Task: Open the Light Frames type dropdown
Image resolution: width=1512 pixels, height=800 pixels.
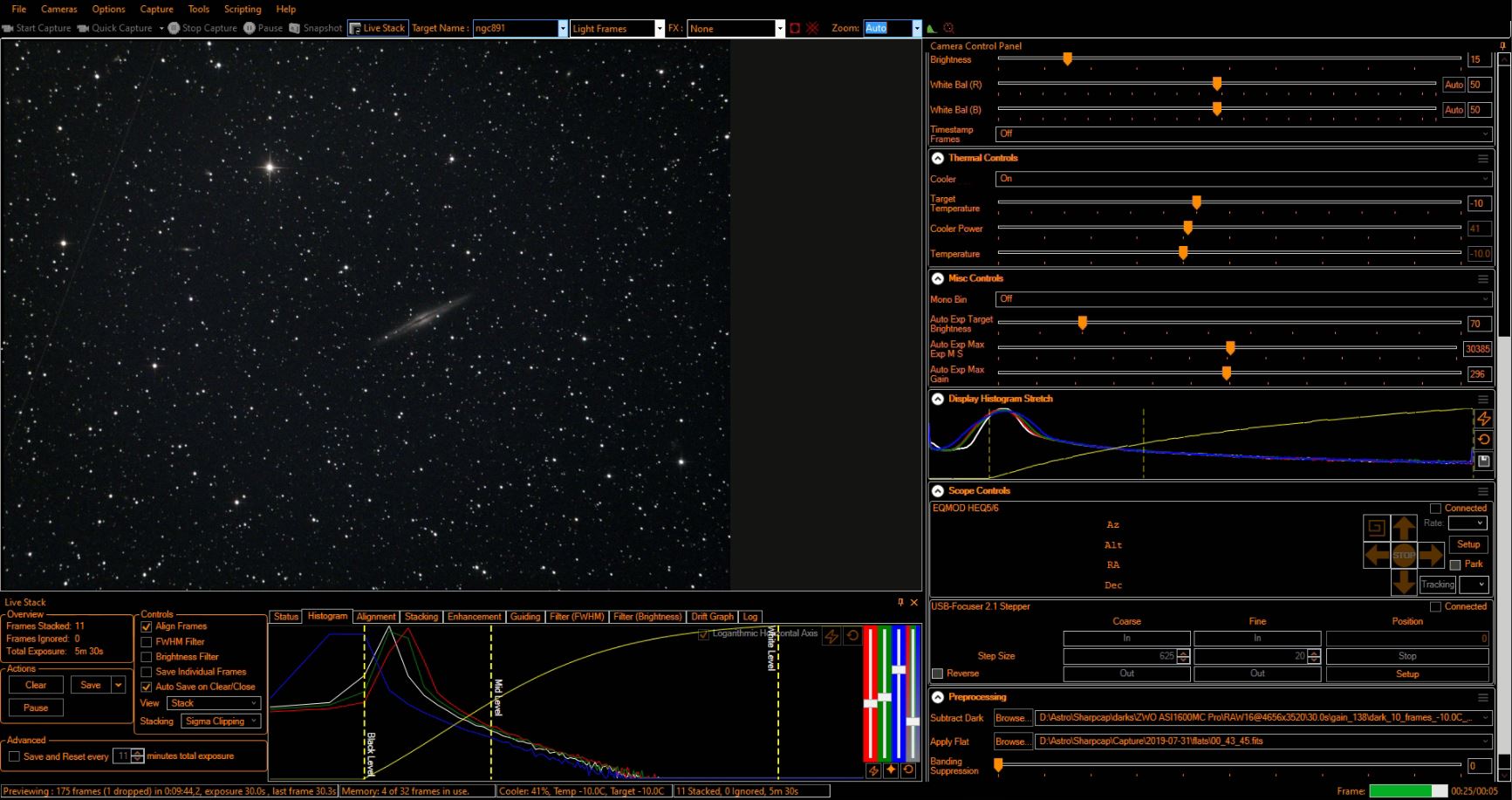Action: pyautogui.click(x=659, y=28)
